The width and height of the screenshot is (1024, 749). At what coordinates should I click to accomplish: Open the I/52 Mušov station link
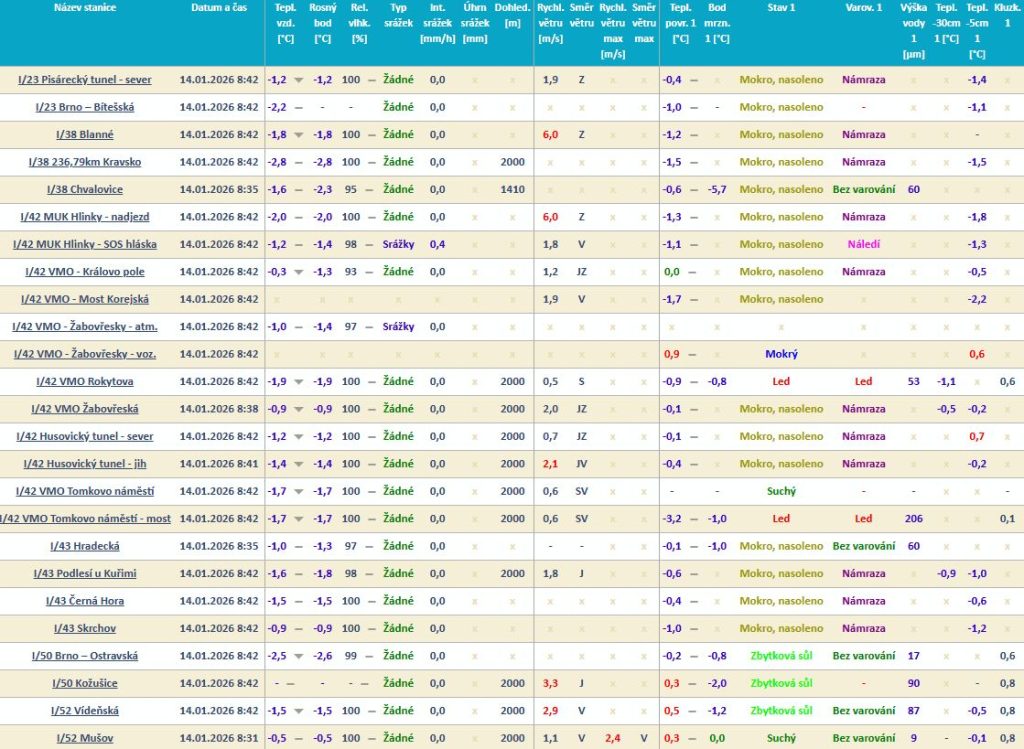[84, 738]
